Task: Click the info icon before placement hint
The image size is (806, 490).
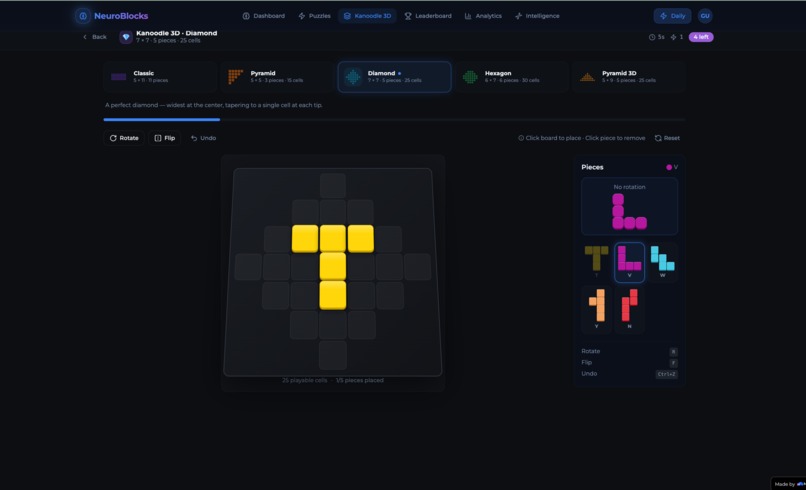Action: pyautogui.click(x=521, y=138)
